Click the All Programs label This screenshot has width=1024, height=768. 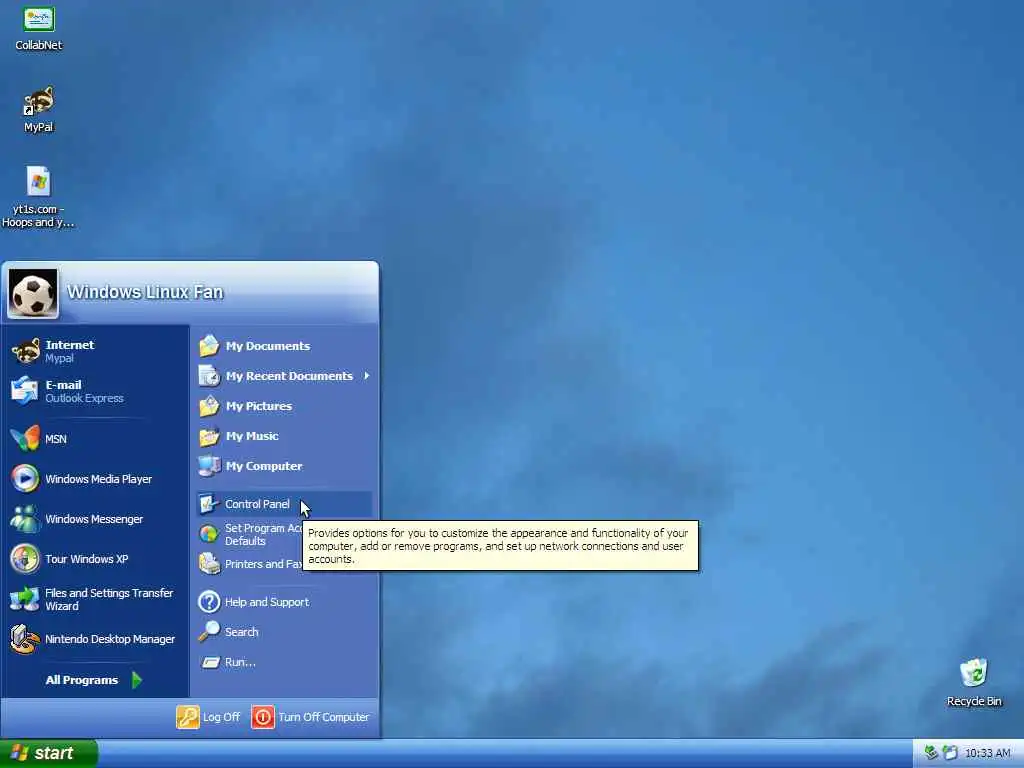click(x=82, y=680)
